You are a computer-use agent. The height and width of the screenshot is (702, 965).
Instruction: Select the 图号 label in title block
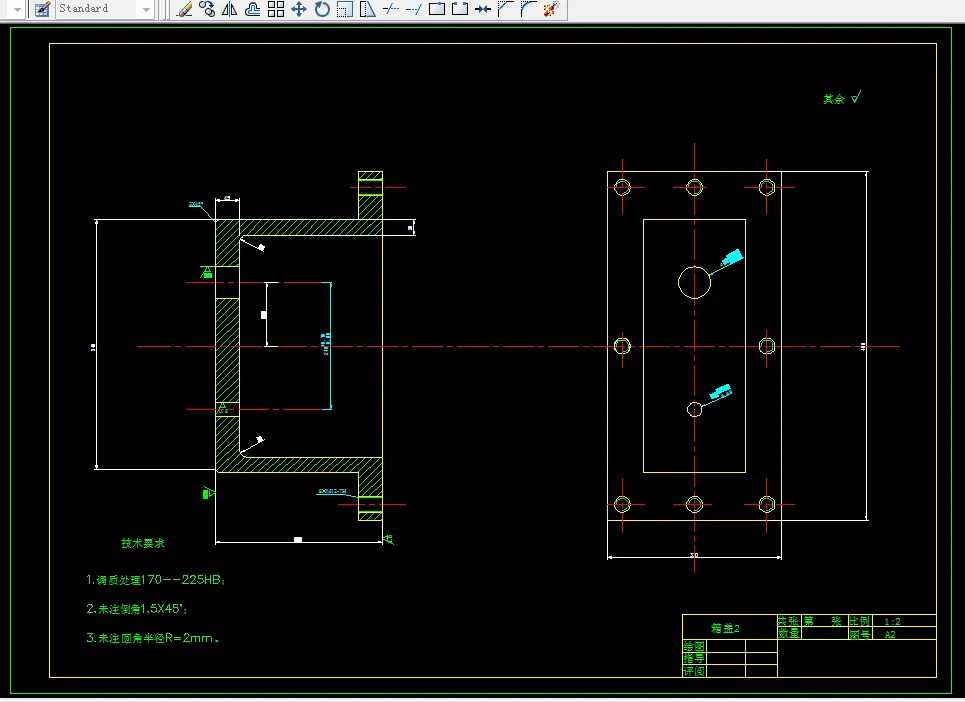859,634
